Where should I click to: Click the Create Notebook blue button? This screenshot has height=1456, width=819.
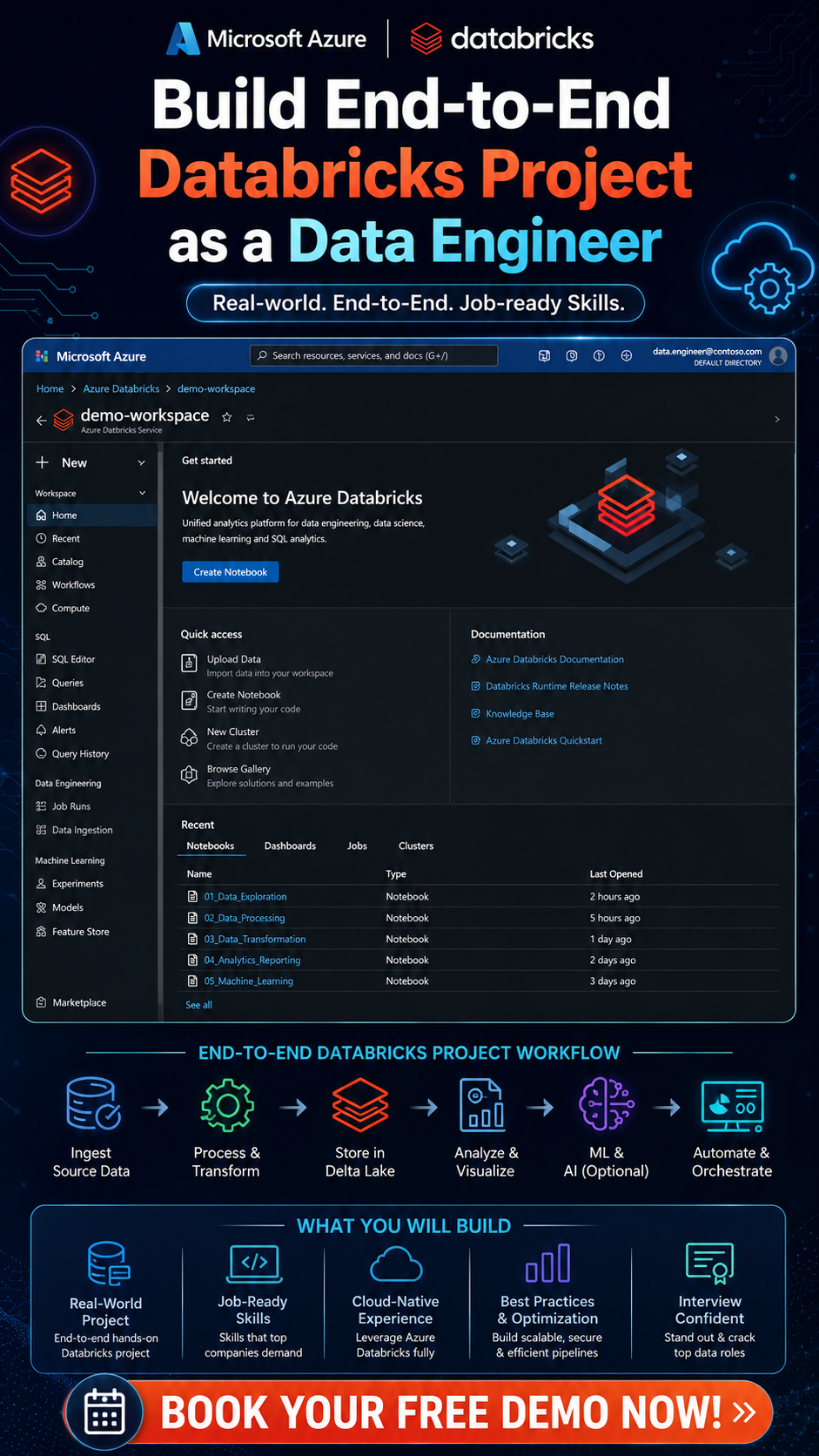(x=231, y=572)
